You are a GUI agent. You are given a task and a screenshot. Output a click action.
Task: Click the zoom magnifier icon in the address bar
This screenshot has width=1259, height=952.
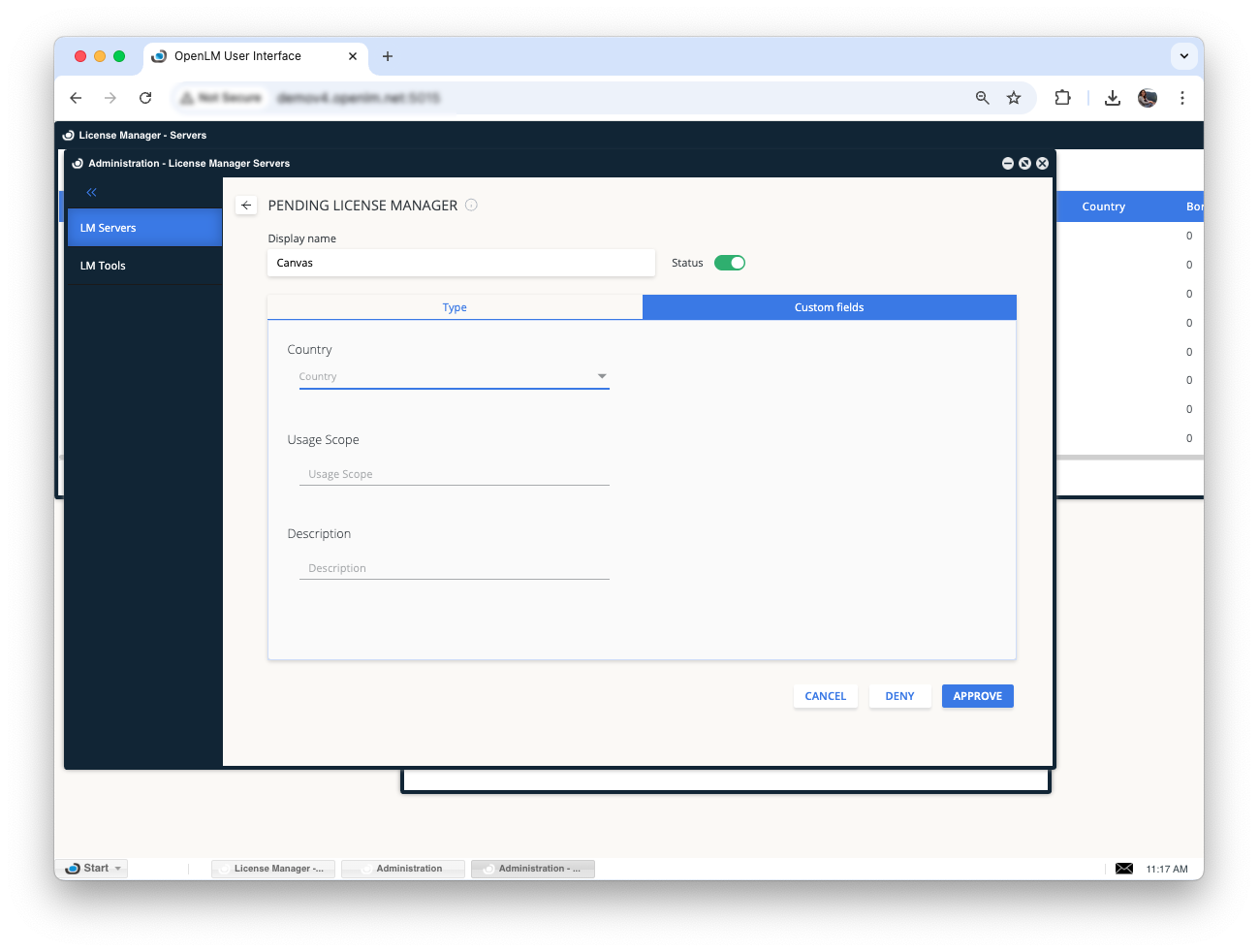pos(983,98)
